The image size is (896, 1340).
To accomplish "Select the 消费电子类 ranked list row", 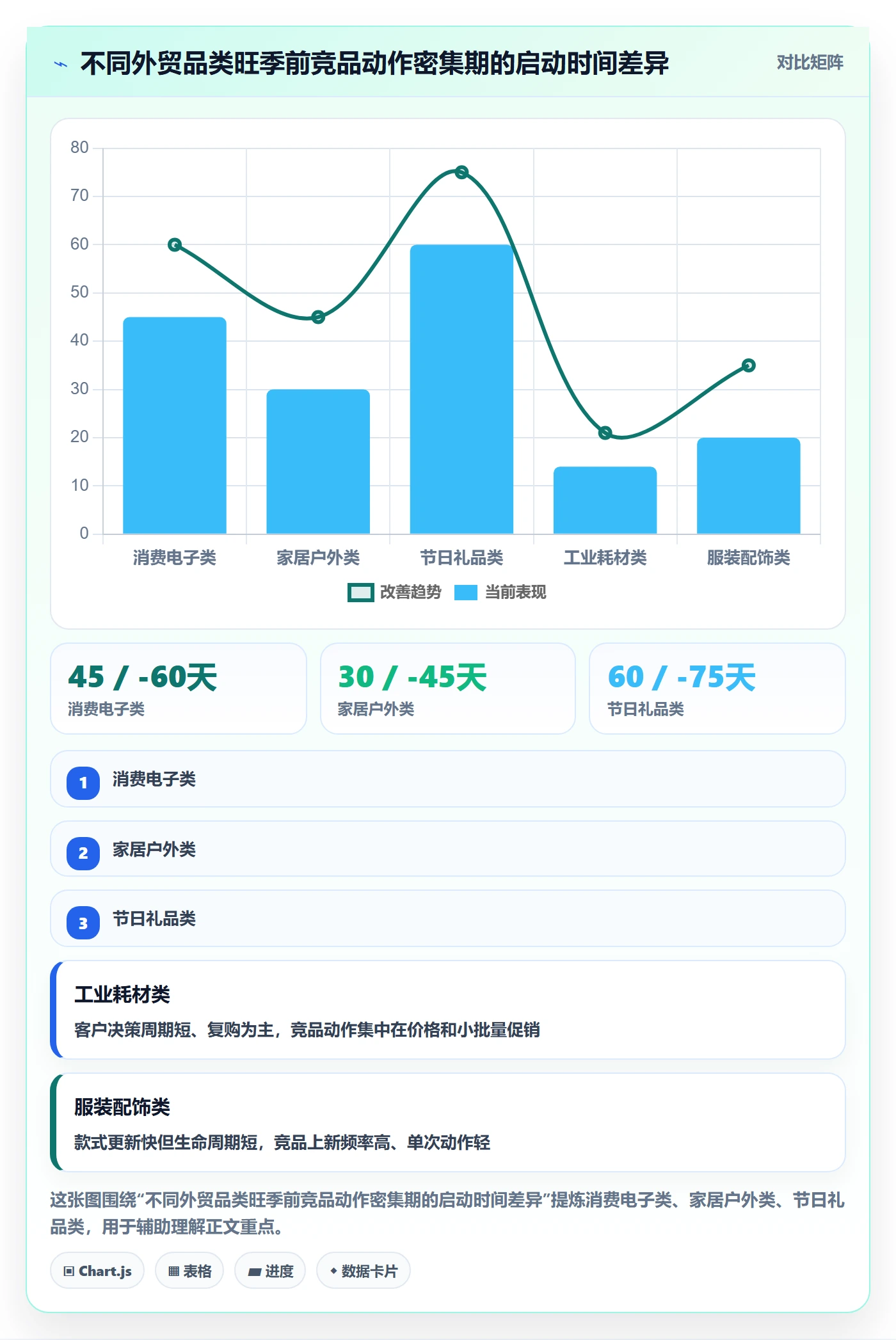I will point(448,779).
